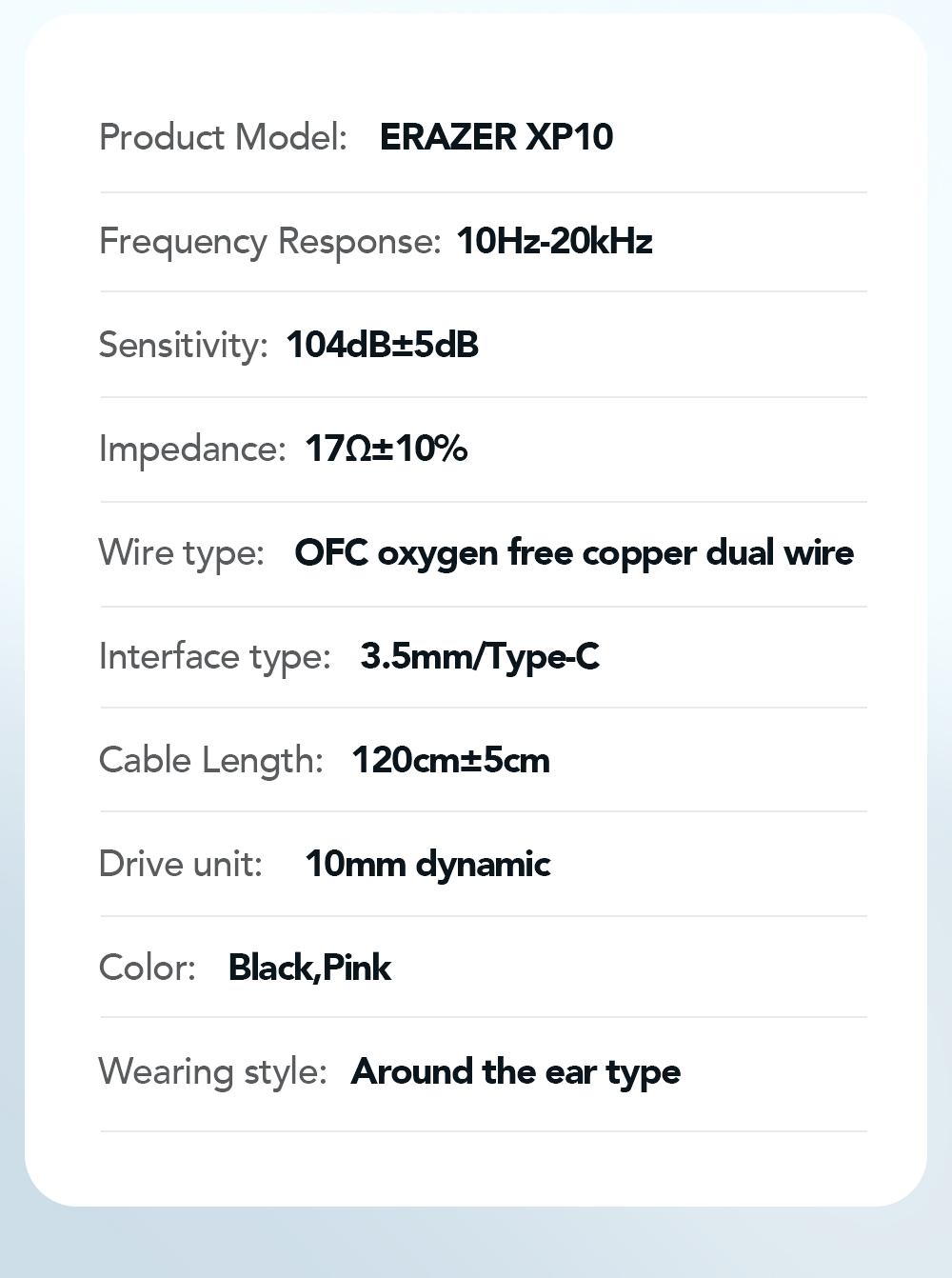Image resolution: width=952 pixels, height=1278 pixels.
Task: Click the 3.5mm/Type-C interface value
Action: click(480, 656)
